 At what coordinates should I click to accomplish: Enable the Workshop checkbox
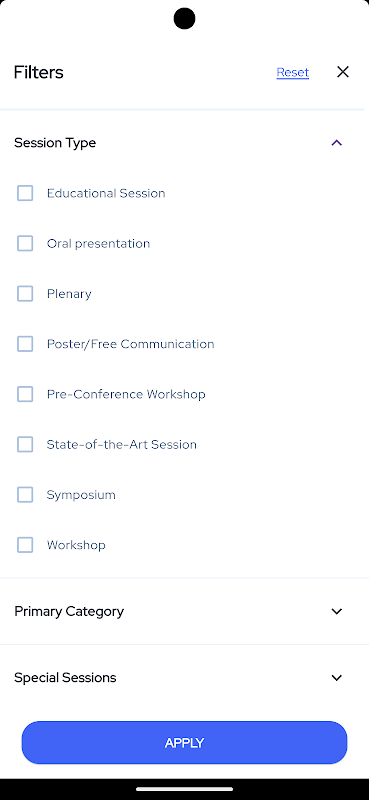coord(25,545)
